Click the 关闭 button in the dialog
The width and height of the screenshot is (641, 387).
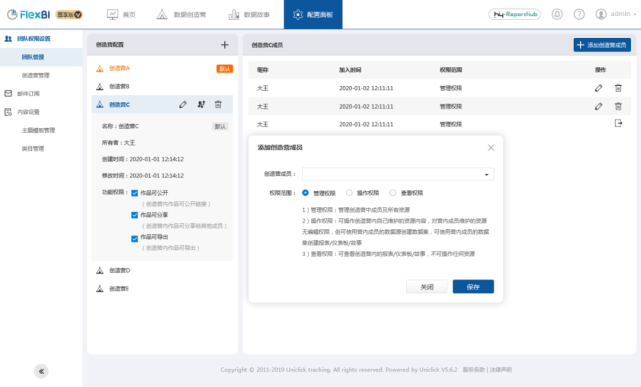pos(427,286)
